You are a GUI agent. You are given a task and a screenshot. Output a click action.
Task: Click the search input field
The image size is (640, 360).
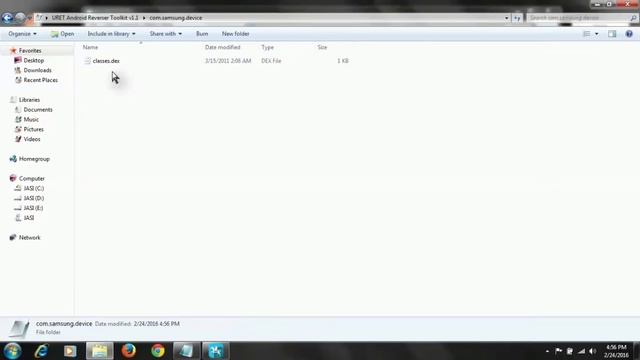pyautogui.click(x=578, y=18)
